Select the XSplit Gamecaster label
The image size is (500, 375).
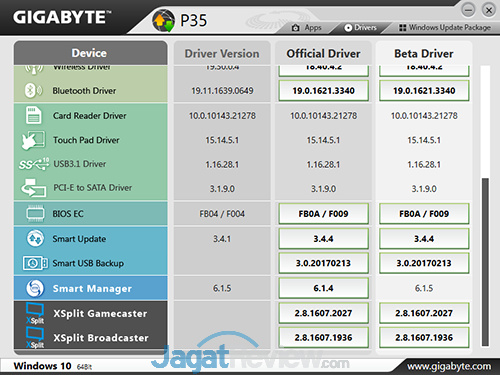click(x=100, y=313)
